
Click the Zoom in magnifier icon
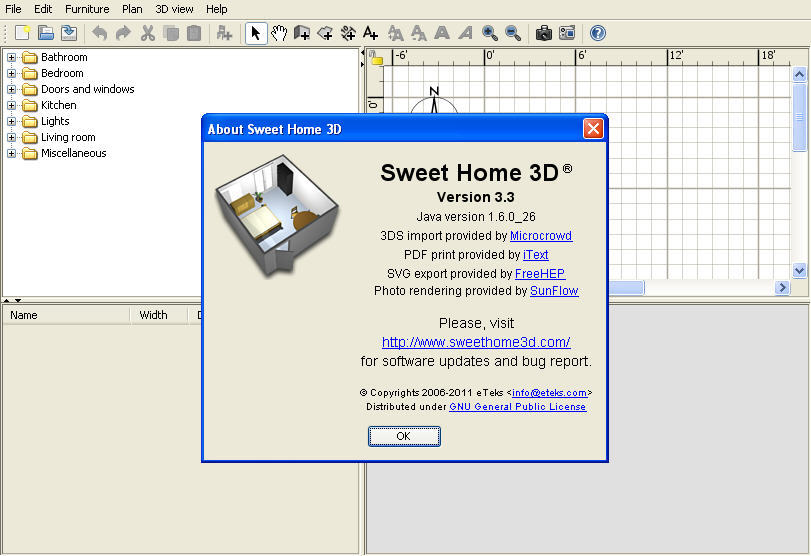point(490,33)
